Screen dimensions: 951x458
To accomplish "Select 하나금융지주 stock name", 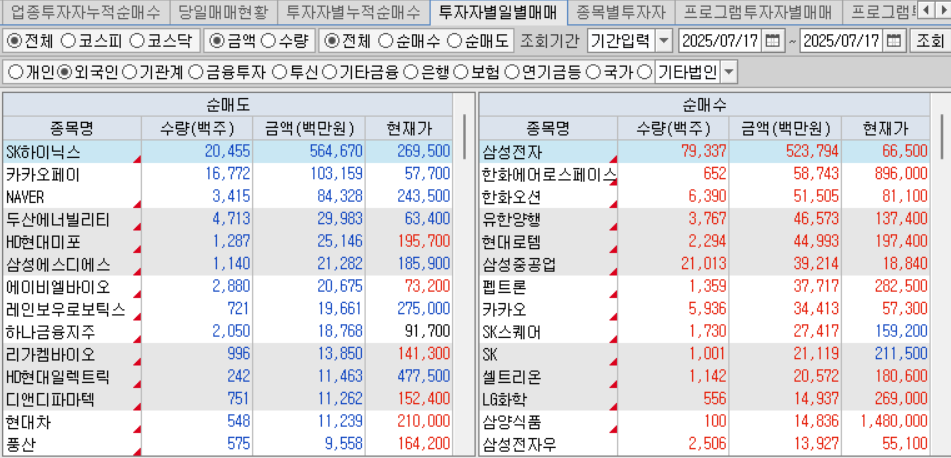I will [50, 332].
